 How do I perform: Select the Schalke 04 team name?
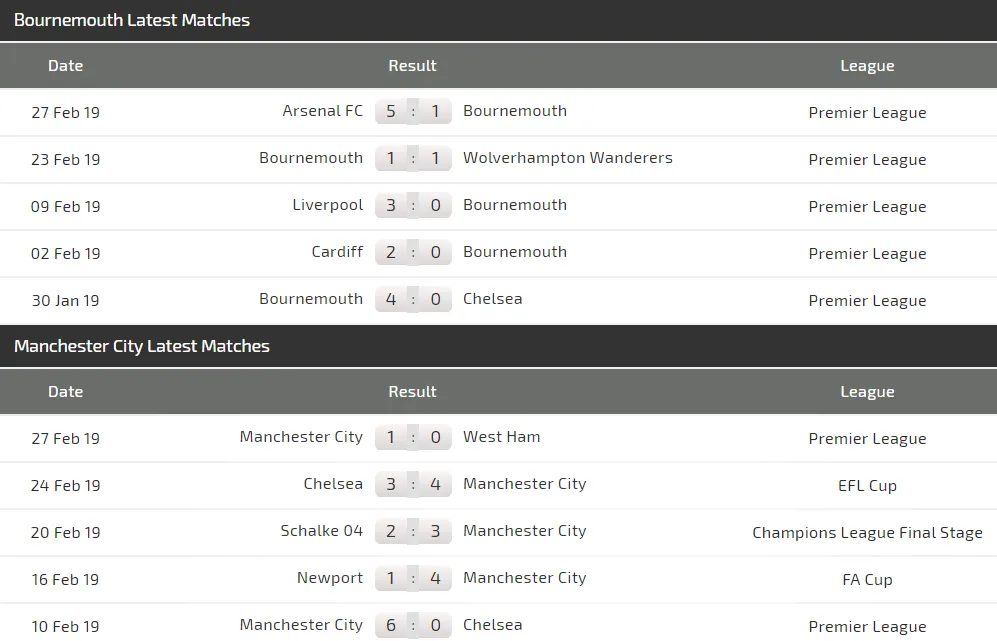point(322,531)
